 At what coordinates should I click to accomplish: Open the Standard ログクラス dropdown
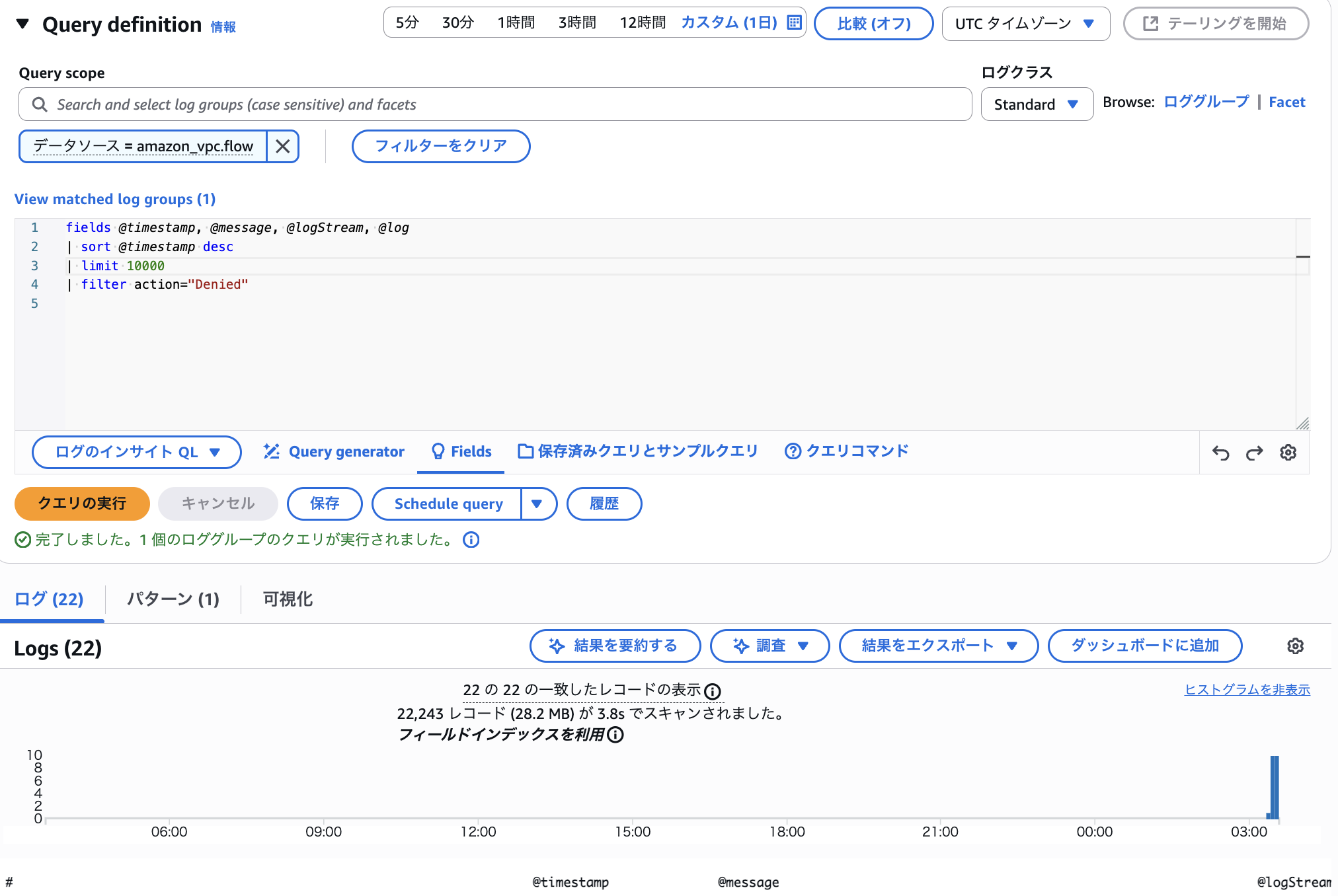point(1036,104)
